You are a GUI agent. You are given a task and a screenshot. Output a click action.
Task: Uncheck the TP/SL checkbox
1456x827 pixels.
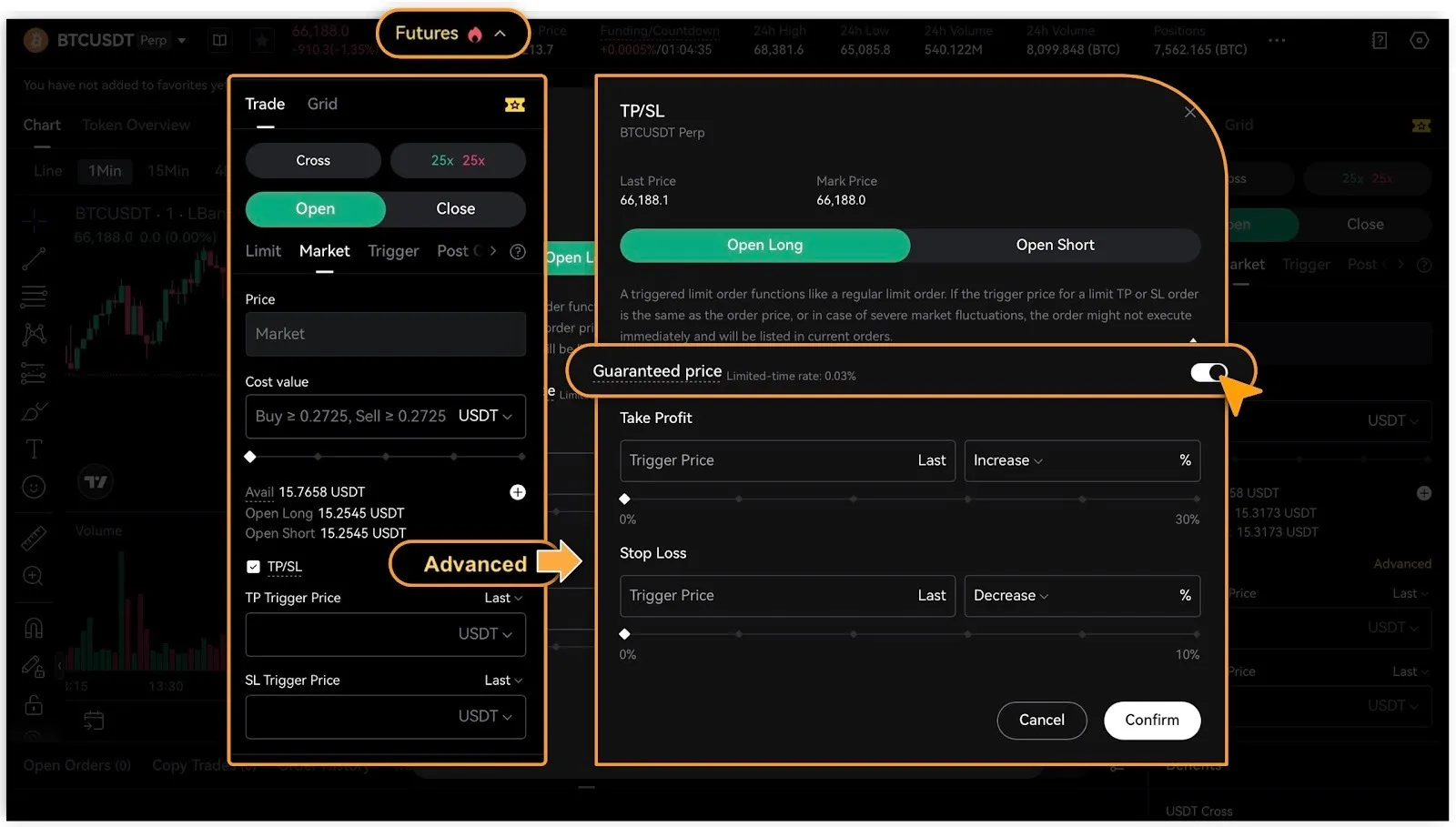tap(253, 567)
